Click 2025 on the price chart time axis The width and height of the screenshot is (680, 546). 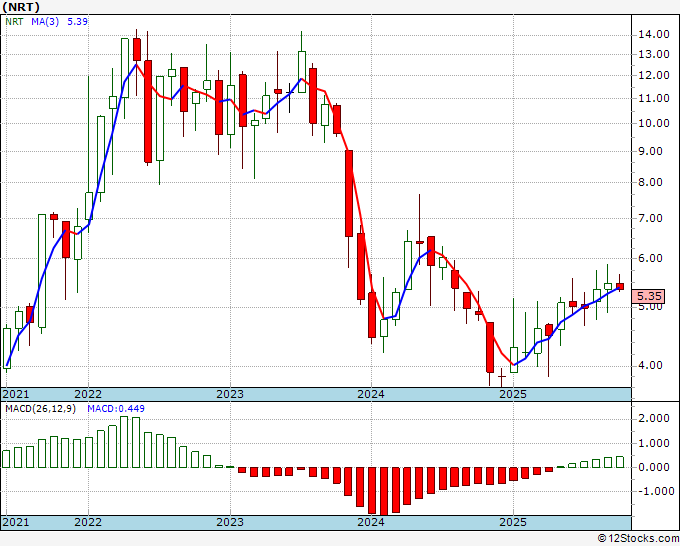point(513,395)
